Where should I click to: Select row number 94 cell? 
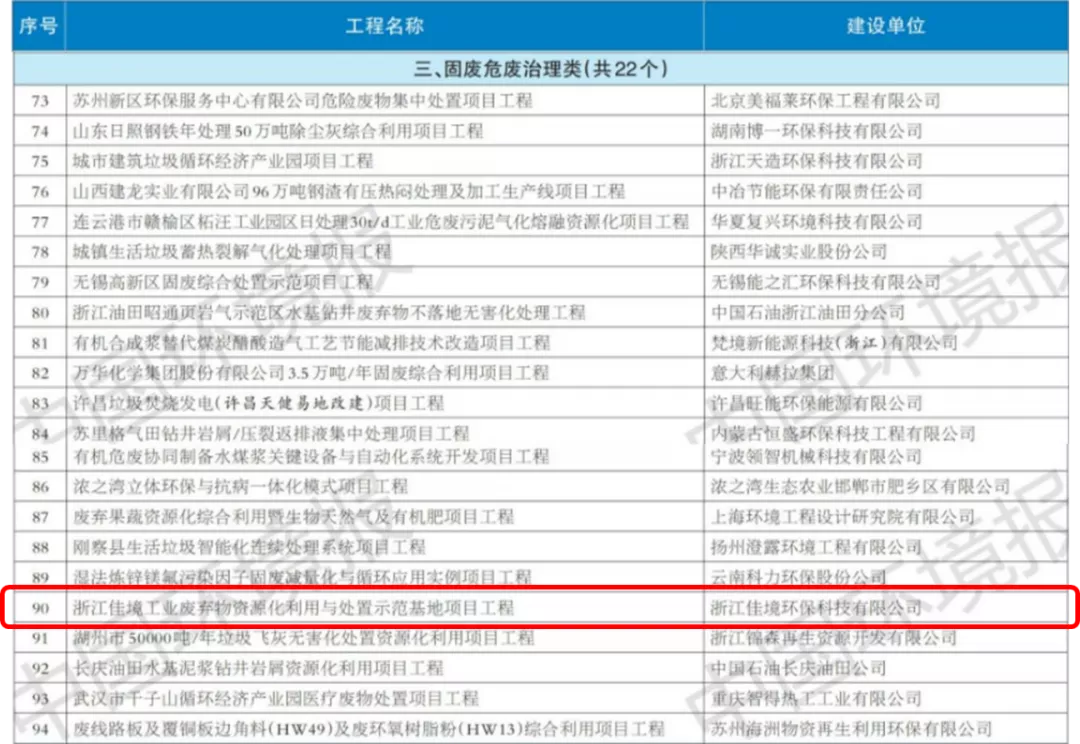[40, 729]
